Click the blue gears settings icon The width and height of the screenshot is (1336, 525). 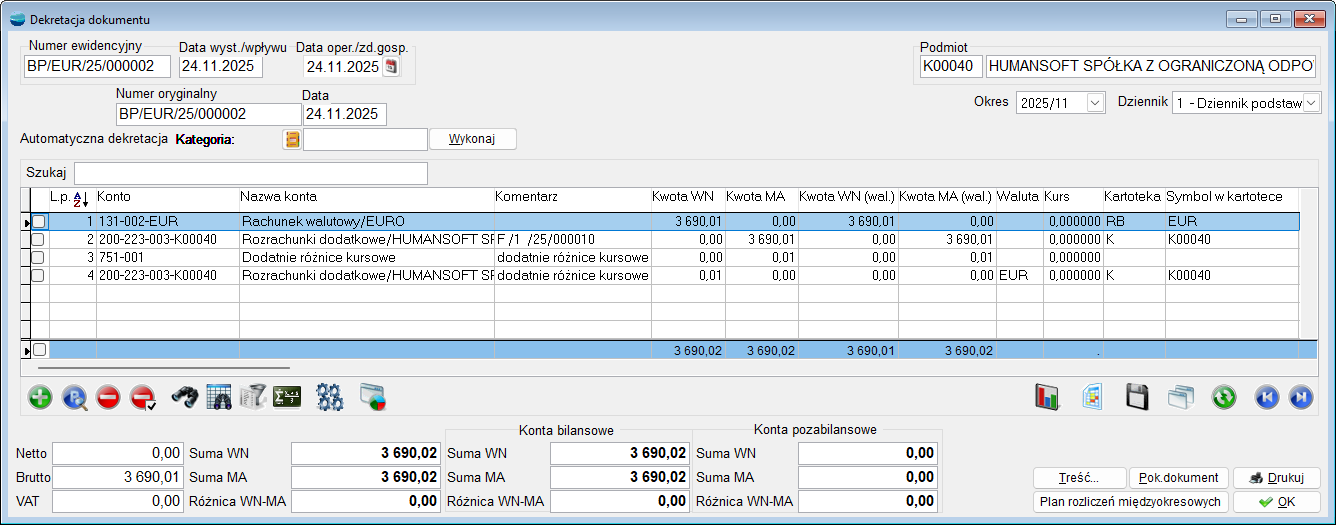(x=330, y=397)
